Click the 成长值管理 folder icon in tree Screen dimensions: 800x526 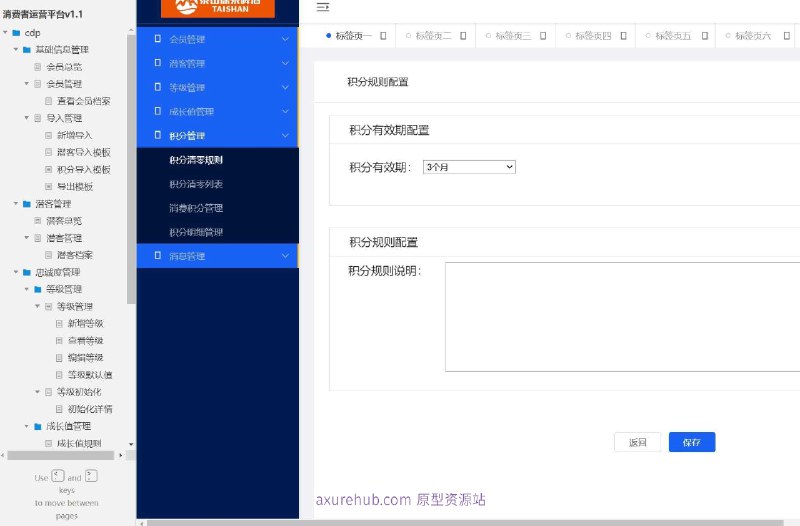(x=38, y=426)
